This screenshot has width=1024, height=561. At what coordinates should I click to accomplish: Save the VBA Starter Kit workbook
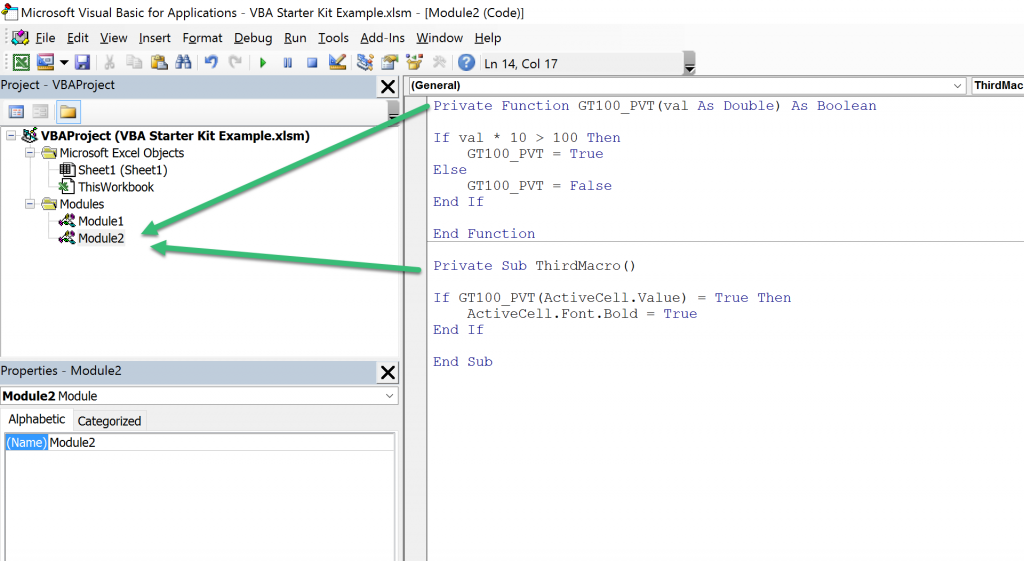coord(82,63)
